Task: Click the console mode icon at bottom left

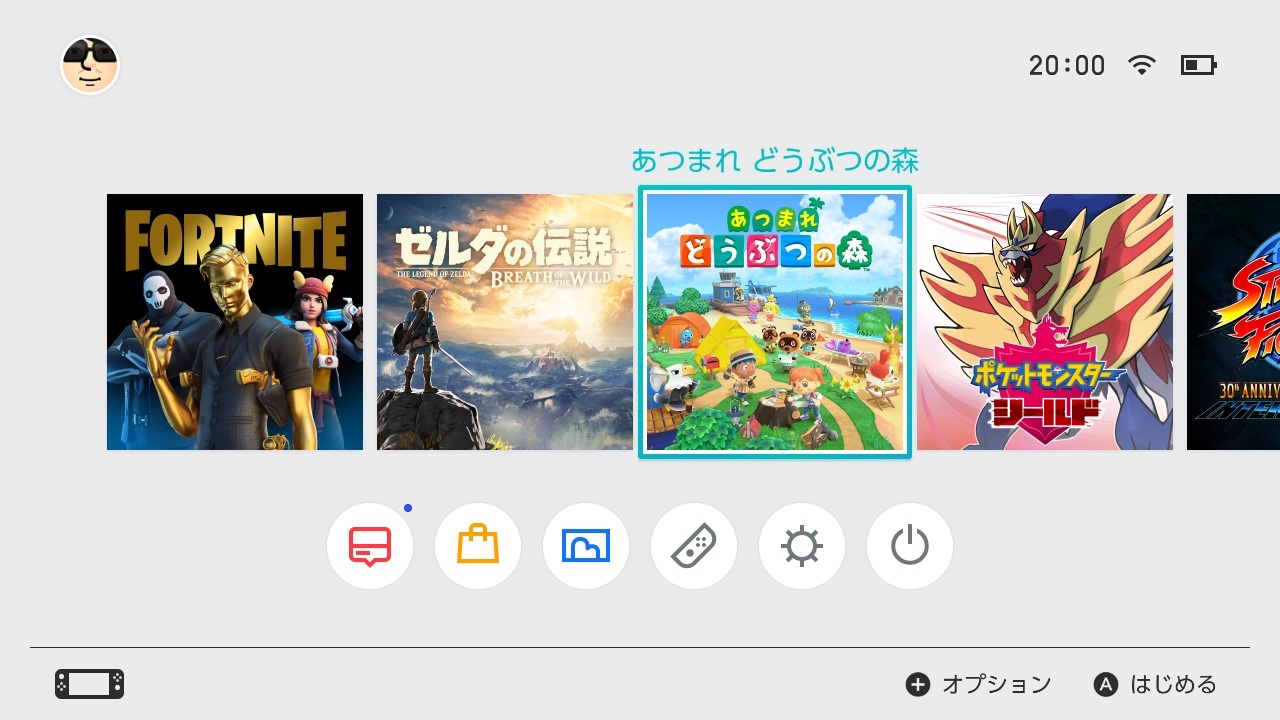Action: (x=89, y=684)
